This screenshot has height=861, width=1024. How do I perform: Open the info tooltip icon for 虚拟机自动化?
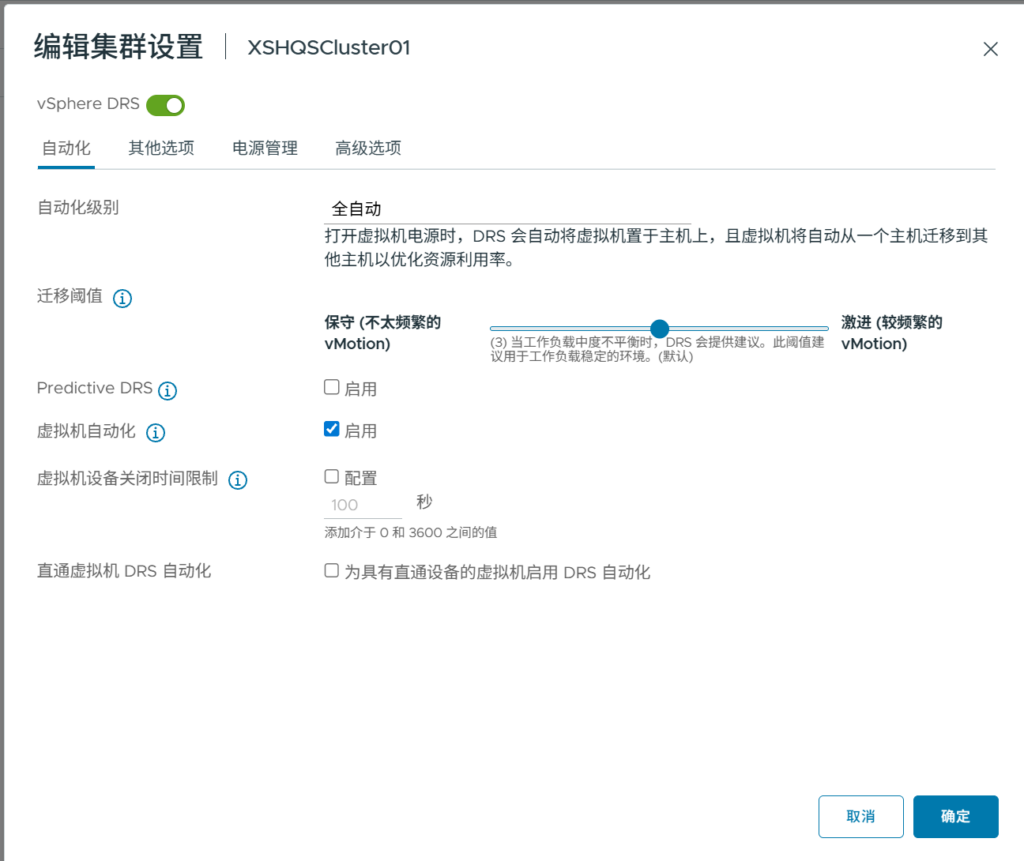(155, 433)
